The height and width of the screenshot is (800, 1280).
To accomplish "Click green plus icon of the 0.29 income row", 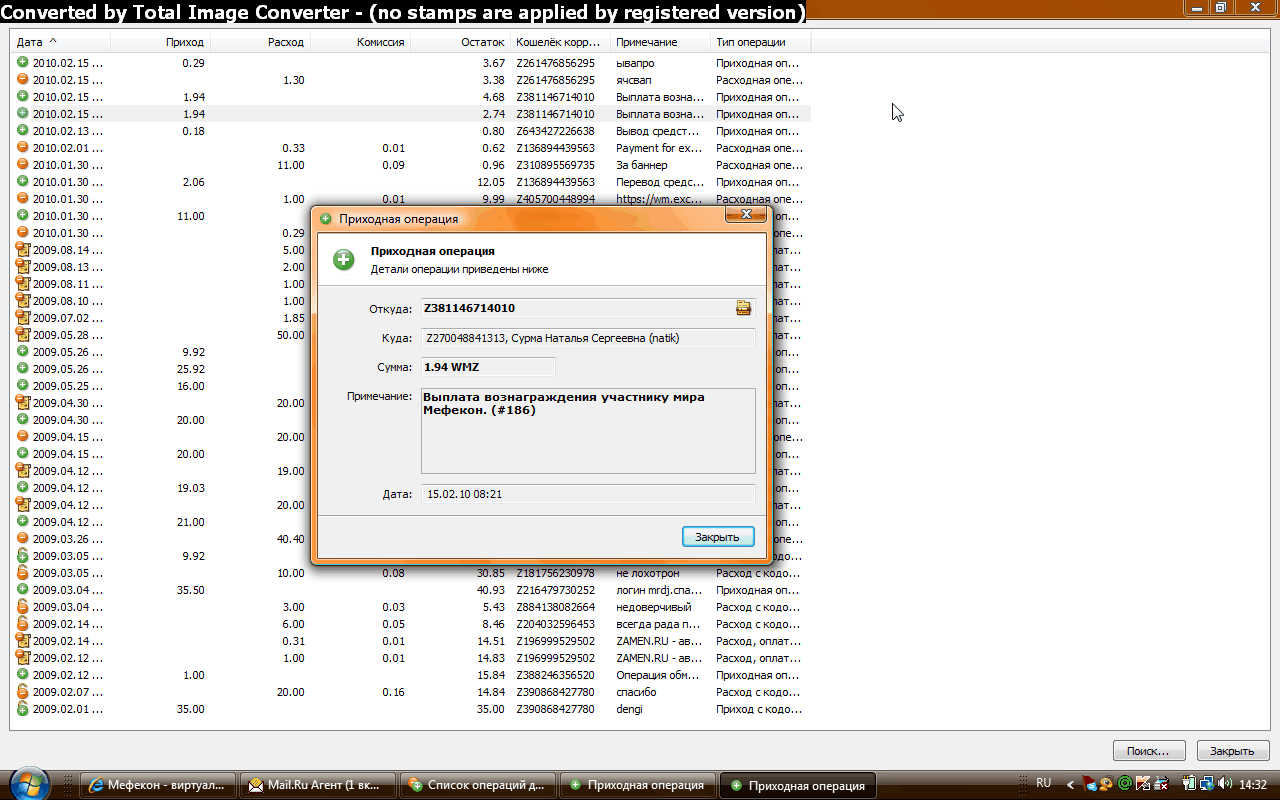I will 23,63.
